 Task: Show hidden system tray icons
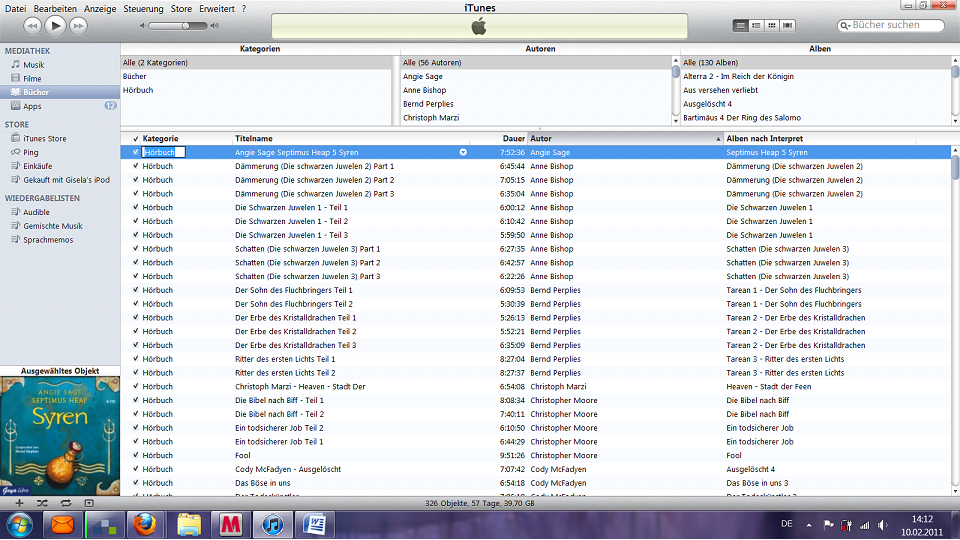(x=809, y=525)
